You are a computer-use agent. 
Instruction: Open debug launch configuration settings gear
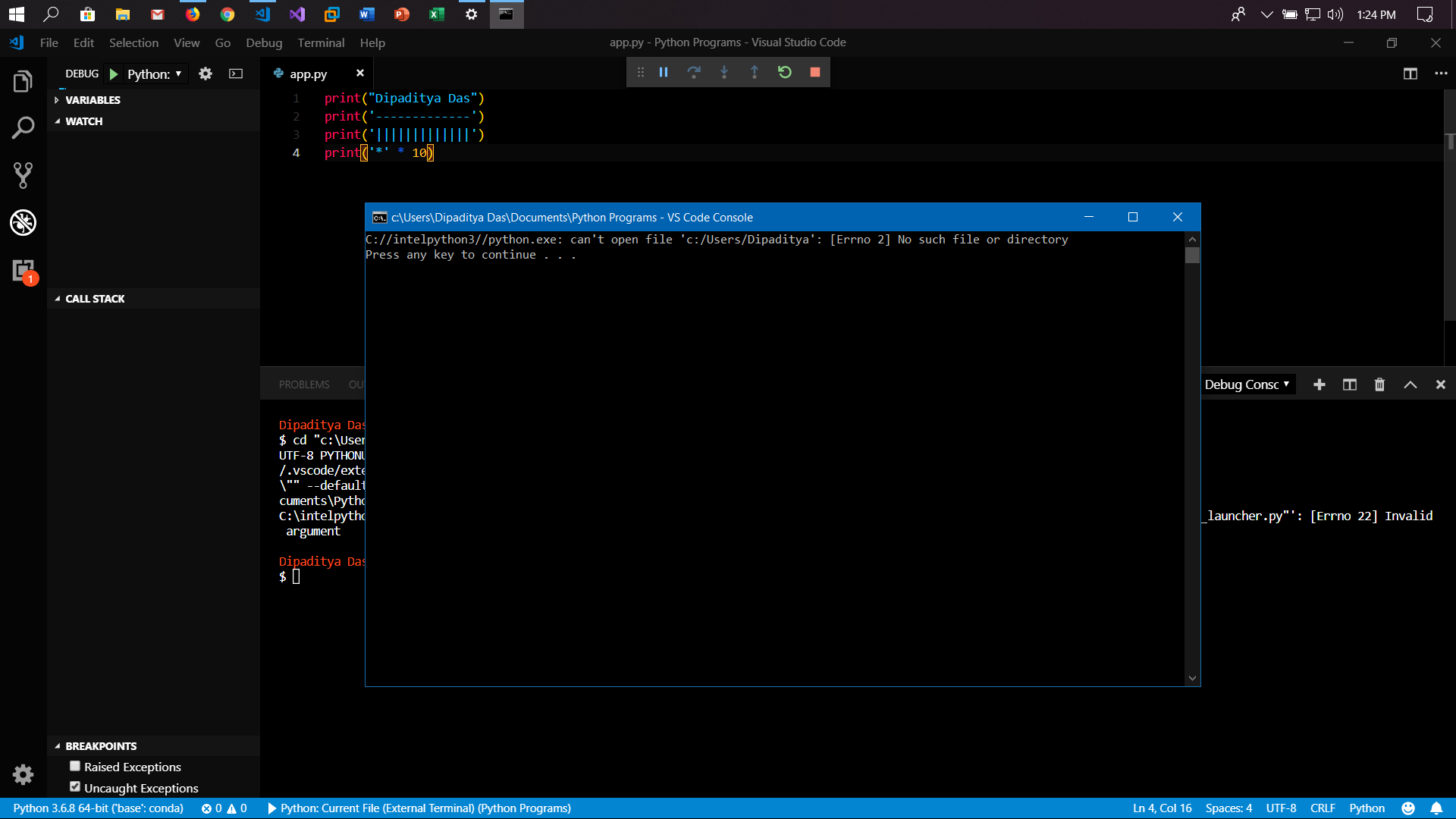click(x=206, y=74)
